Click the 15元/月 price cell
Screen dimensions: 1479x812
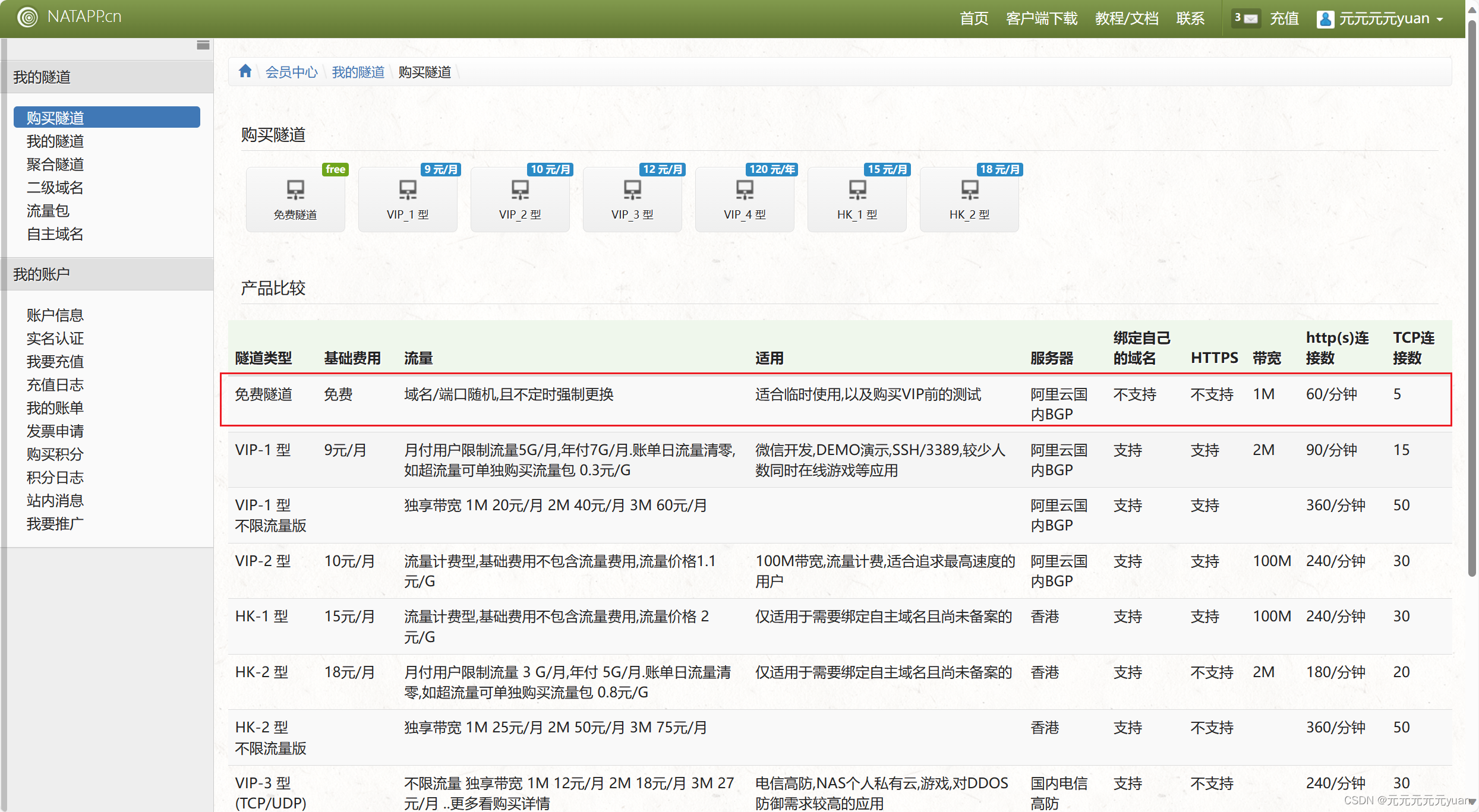(x=349, y=617)
